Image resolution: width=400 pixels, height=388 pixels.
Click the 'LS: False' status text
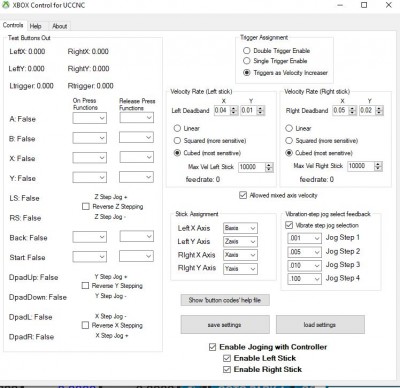tap(24, 198)
